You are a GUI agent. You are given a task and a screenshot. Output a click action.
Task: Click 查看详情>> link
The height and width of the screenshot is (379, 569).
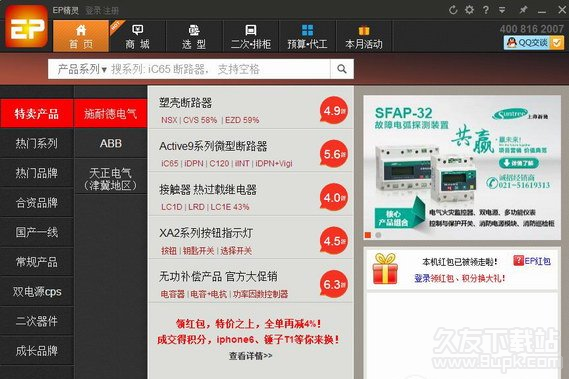[250, 356]
